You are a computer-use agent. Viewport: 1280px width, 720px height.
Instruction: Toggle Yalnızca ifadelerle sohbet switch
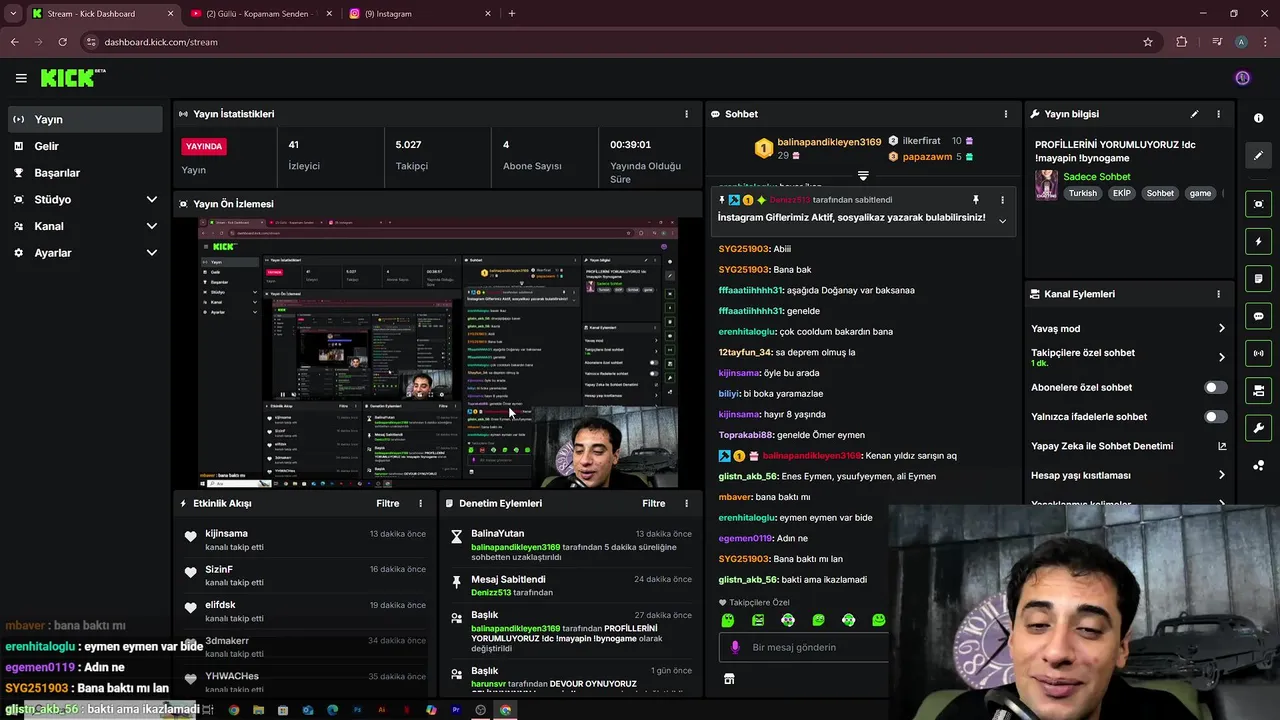pyautogui.click(x=1216, y=416)
